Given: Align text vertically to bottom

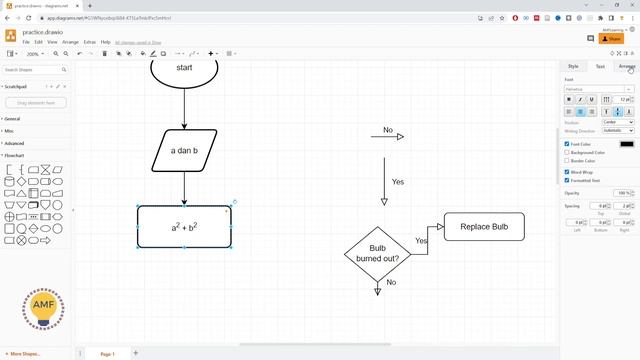Looking at the screenshot, I should 629,111.
